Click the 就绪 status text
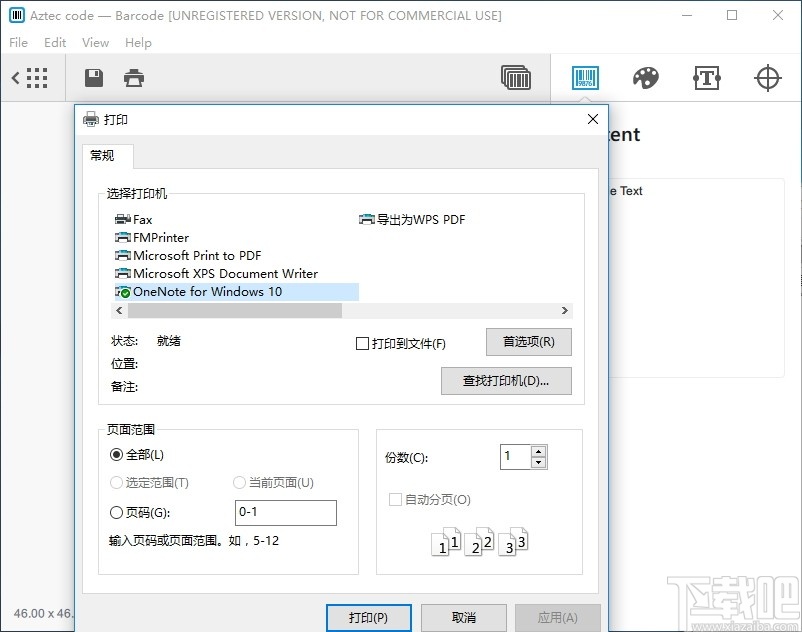Image resolution: width=802 pixels, height=632 pixels. click(169, 341)
